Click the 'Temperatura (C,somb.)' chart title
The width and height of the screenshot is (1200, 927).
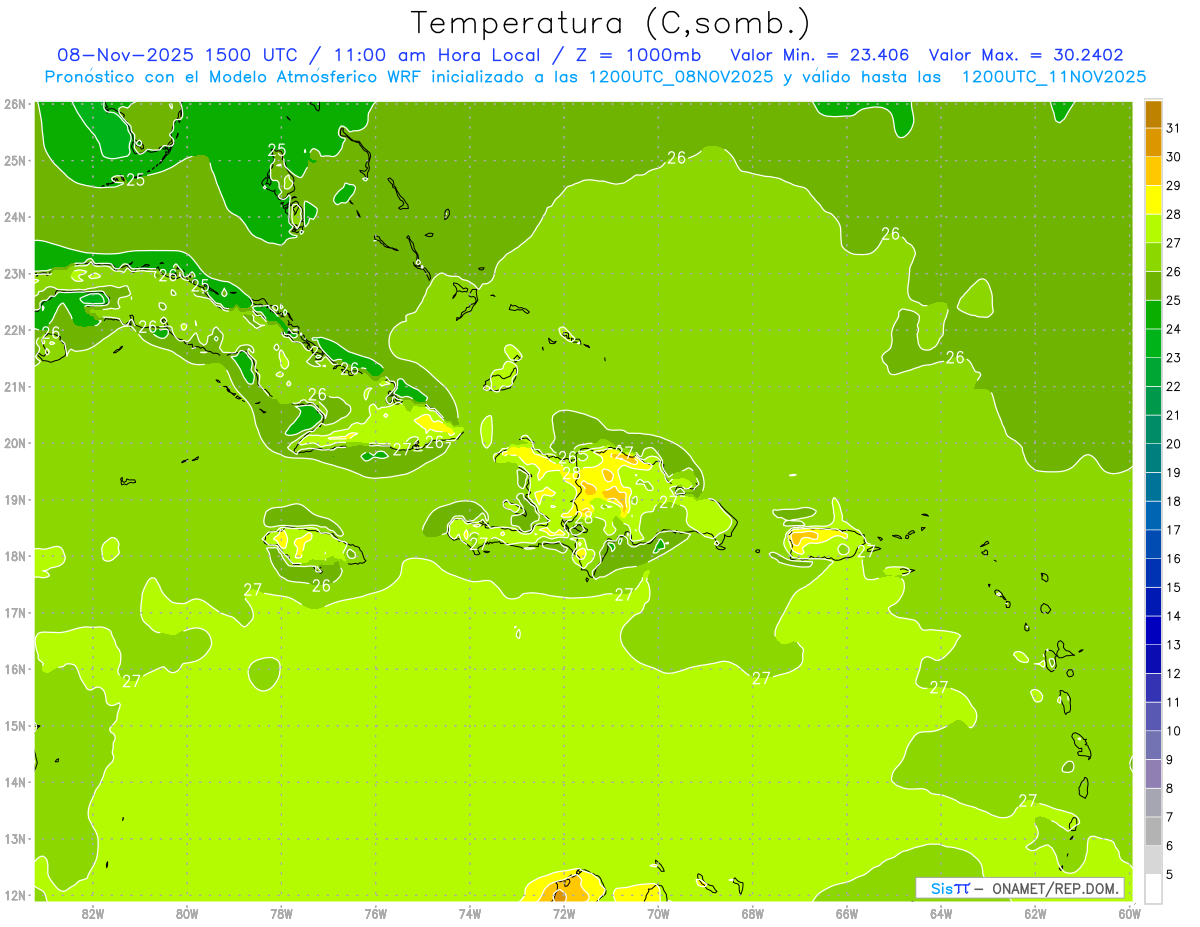611,23
